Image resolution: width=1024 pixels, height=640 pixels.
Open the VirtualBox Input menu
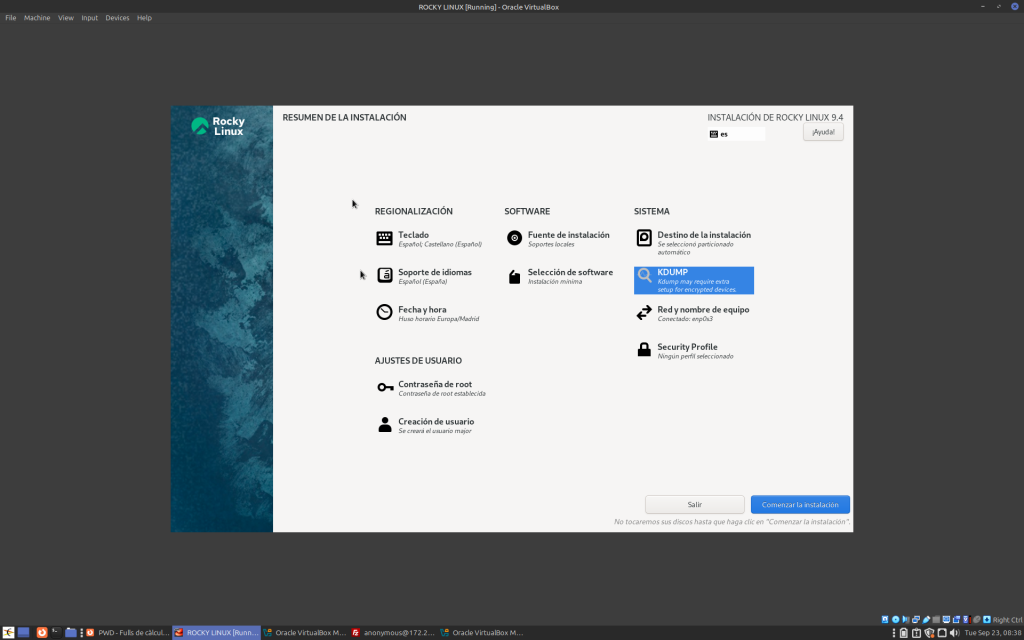pyautogui.click(x=90, y=18)
